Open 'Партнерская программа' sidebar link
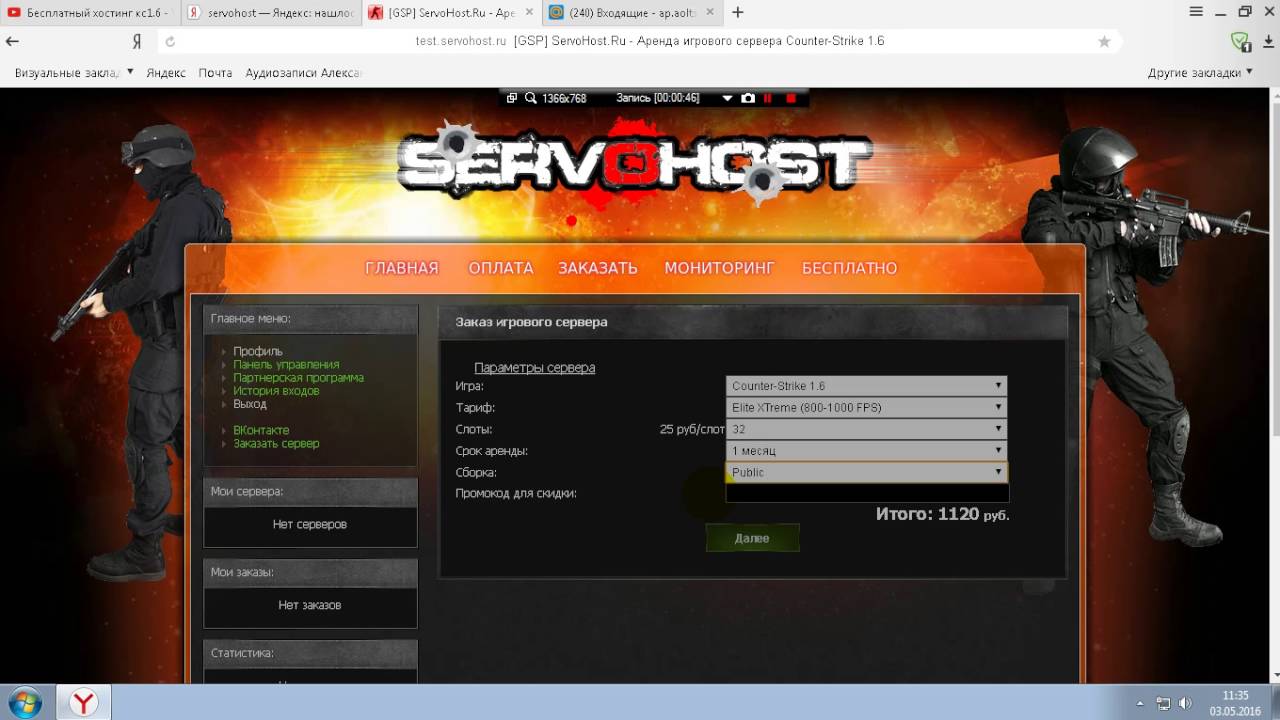This screenshot has width=1280, height=720. [x=298, y=377]
